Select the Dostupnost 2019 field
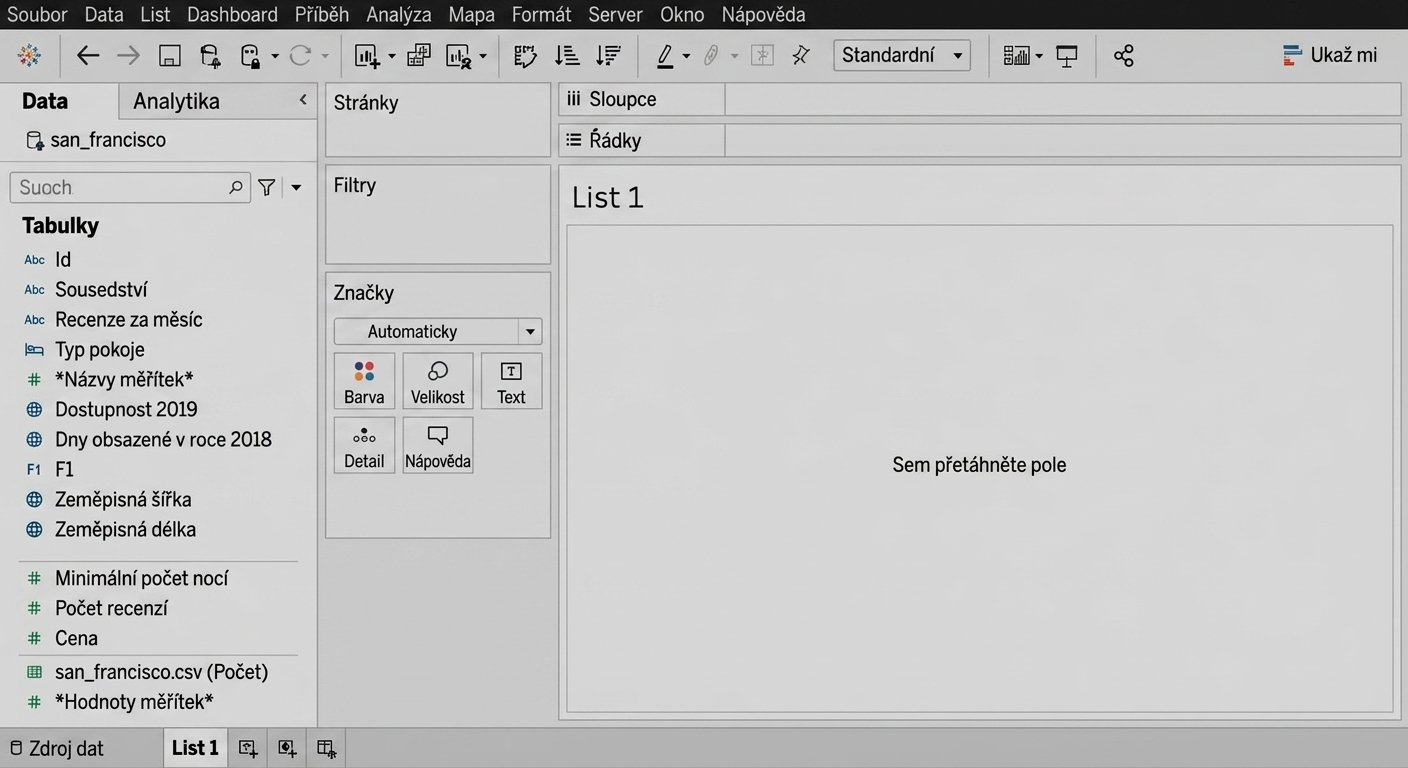This screenshot has width=1408, height=768. [126, 409]
